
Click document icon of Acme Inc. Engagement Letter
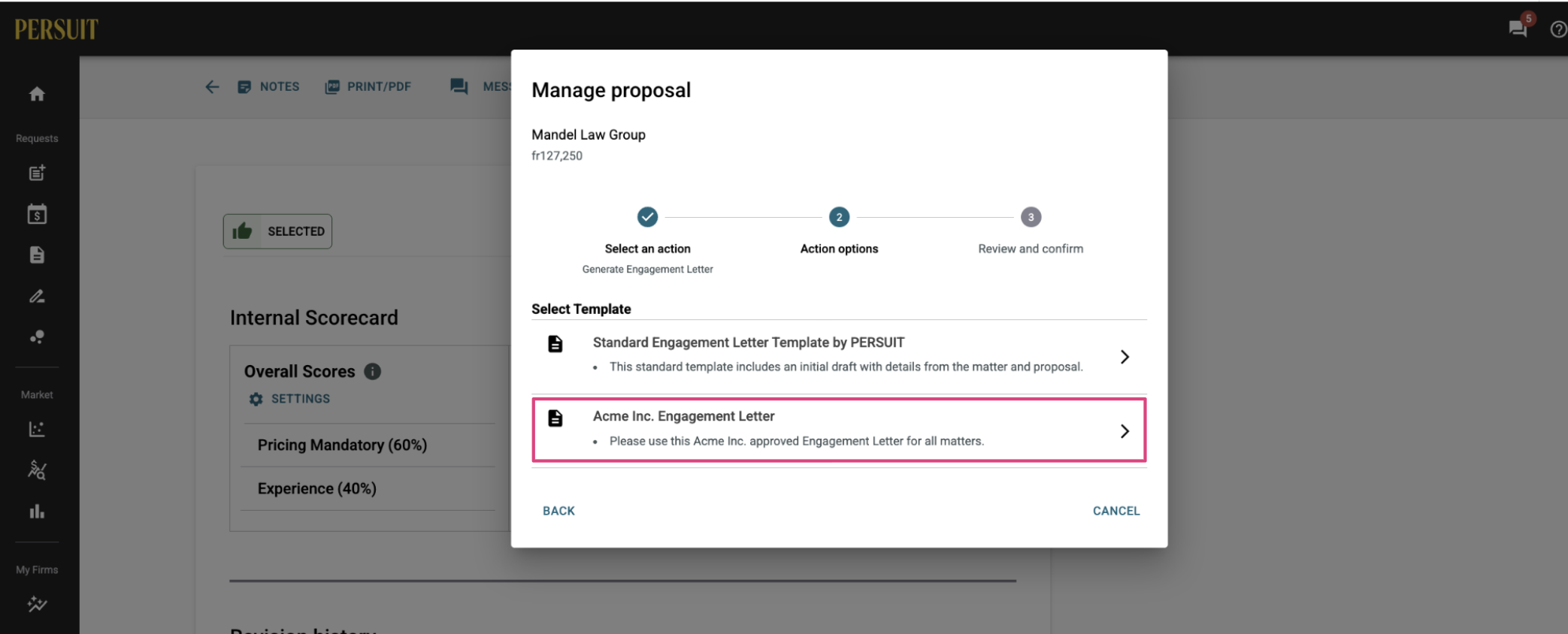pos(555,418)
